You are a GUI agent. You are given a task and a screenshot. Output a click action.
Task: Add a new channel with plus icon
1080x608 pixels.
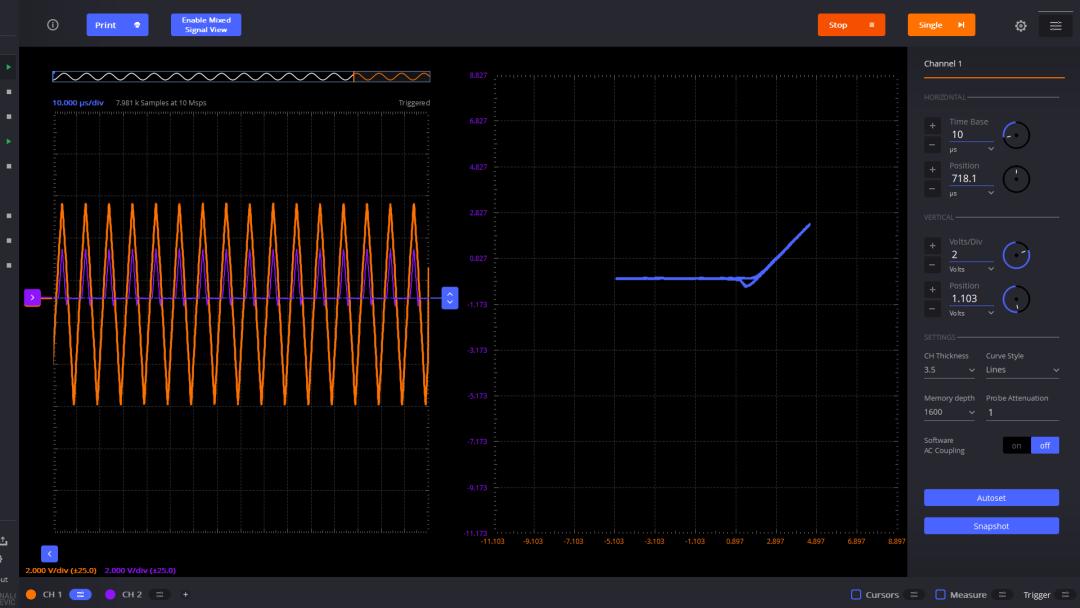[x=185, y=594]
